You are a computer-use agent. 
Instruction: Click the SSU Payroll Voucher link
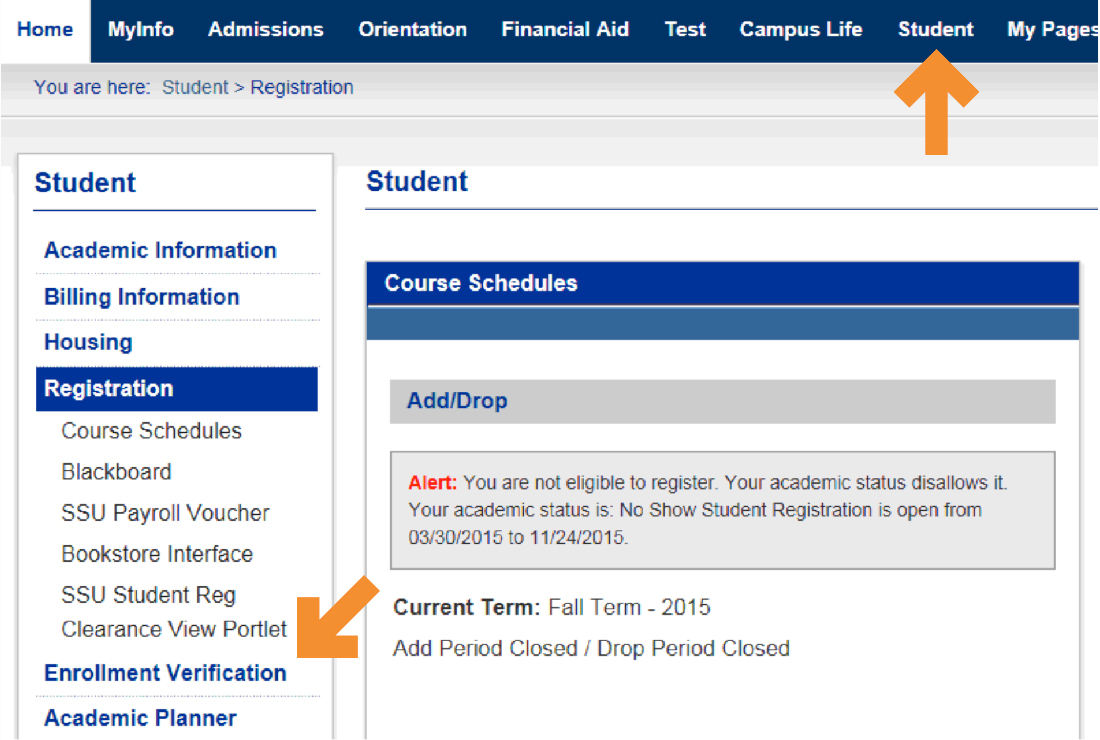pos(165,513)
